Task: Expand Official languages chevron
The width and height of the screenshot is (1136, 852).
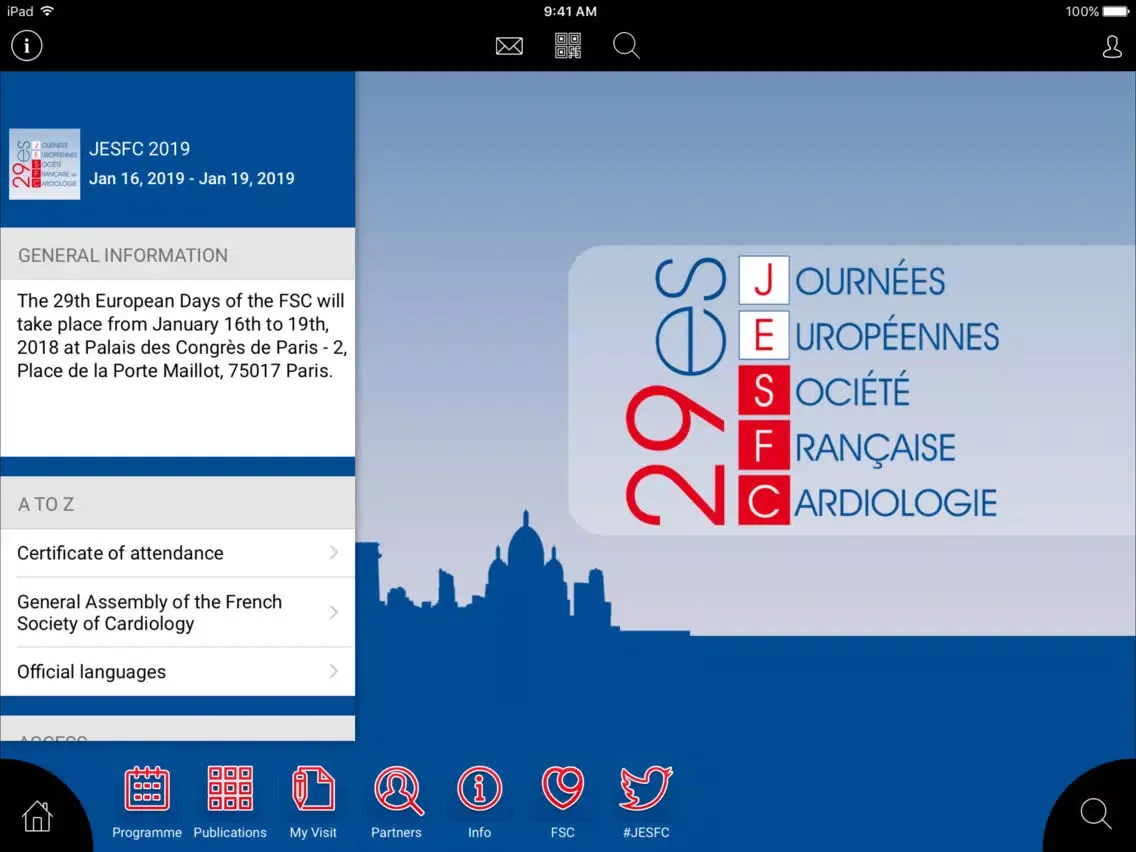Action: tap(333, 672)
